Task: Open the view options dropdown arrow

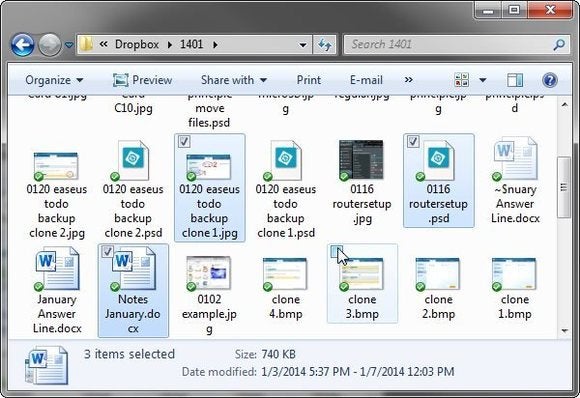Action: point(482,80)
